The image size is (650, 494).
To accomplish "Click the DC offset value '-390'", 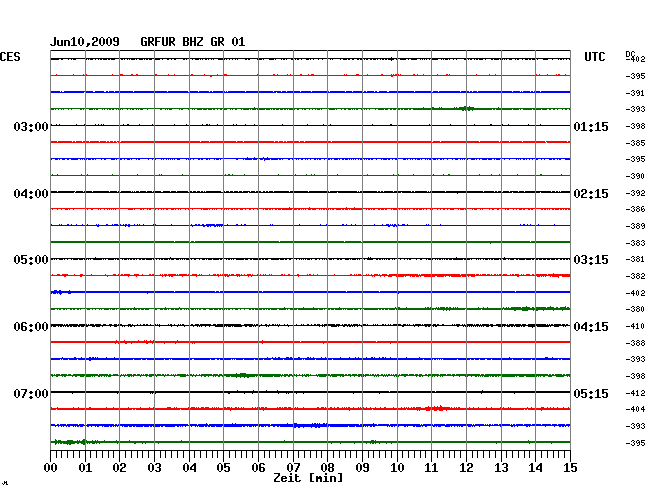I will (635, 176).
